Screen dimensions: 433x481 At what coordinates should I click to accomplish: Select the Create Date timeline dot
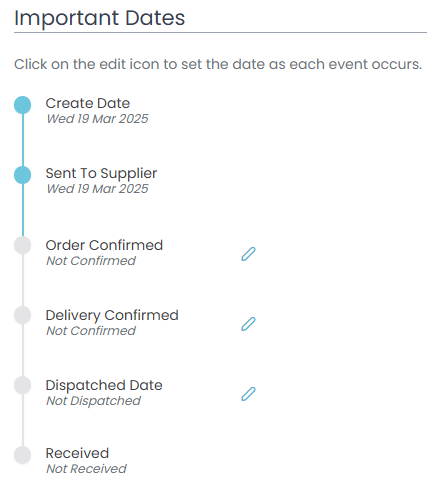(x=23, y=105)
